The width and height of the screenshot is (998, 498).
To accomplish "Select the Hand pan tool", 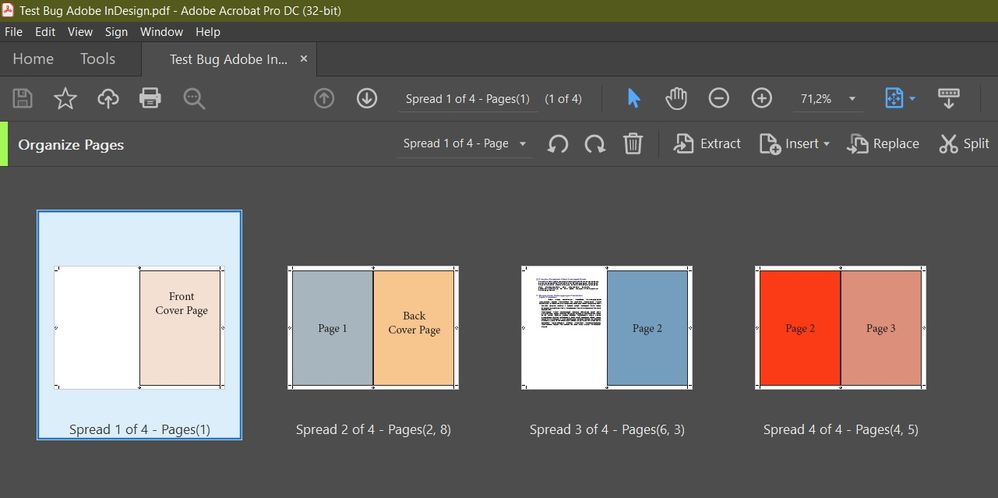I will (x=676, y=98).
